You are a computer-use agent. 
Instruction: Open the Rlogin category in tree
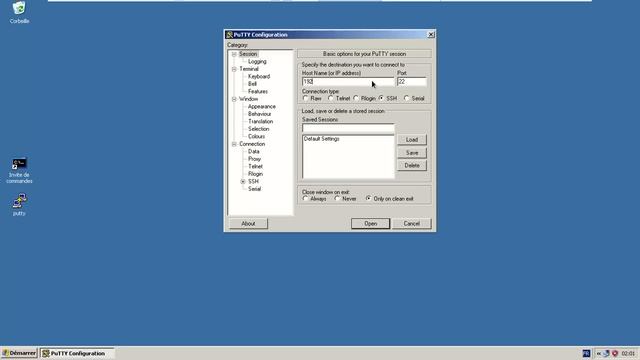click(x=256, y=174)
